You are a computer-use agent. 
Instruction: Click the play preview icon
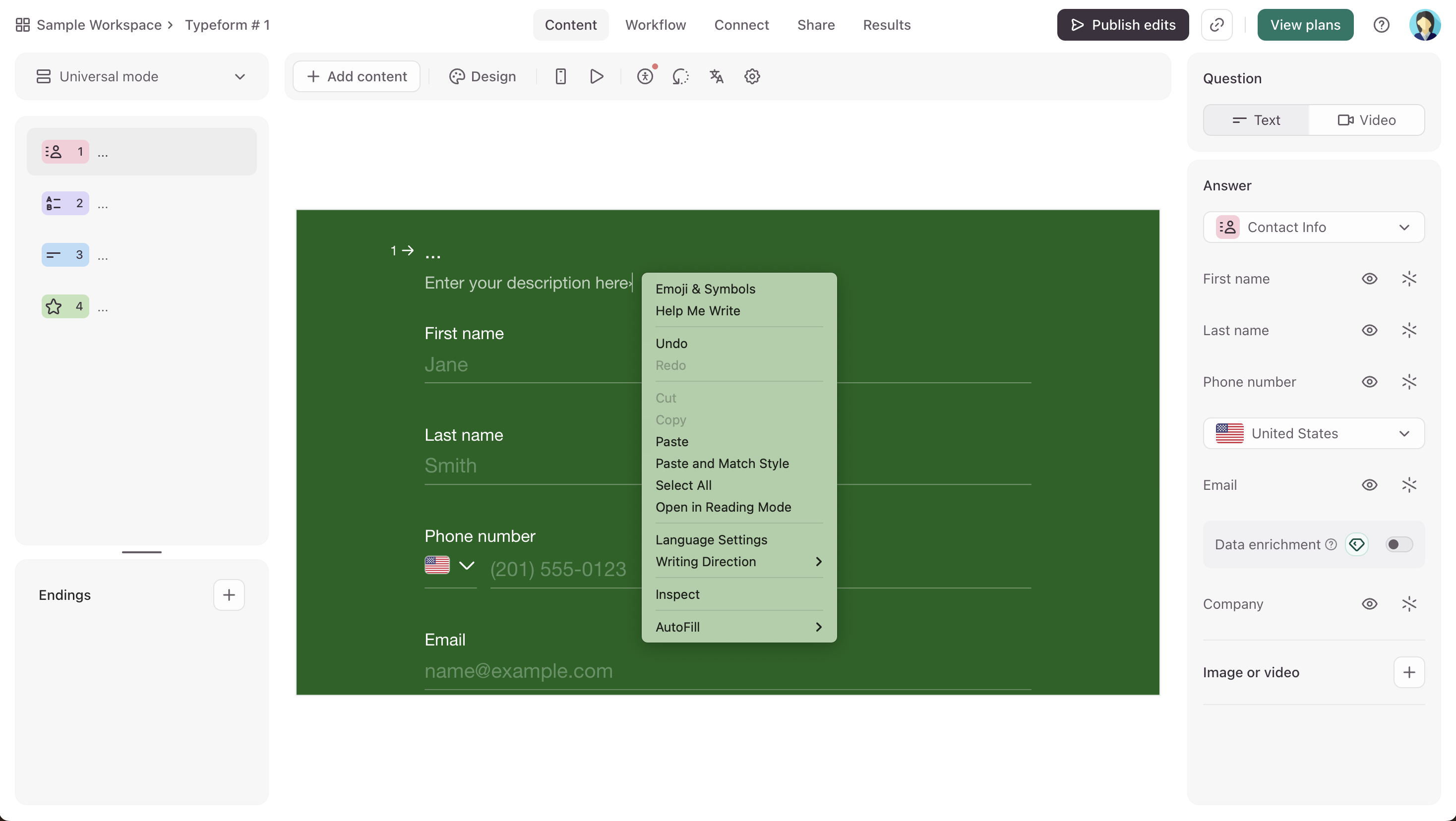coord(596,76)
